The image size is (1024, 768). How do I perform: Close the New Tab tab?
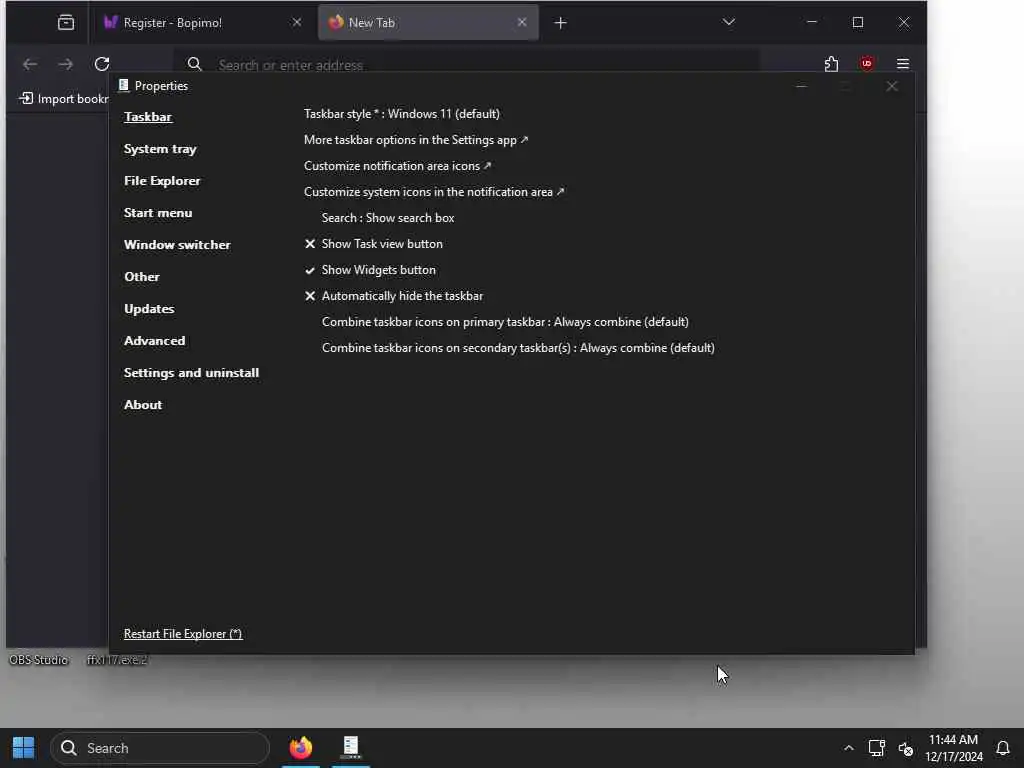(x=522, y=22)
